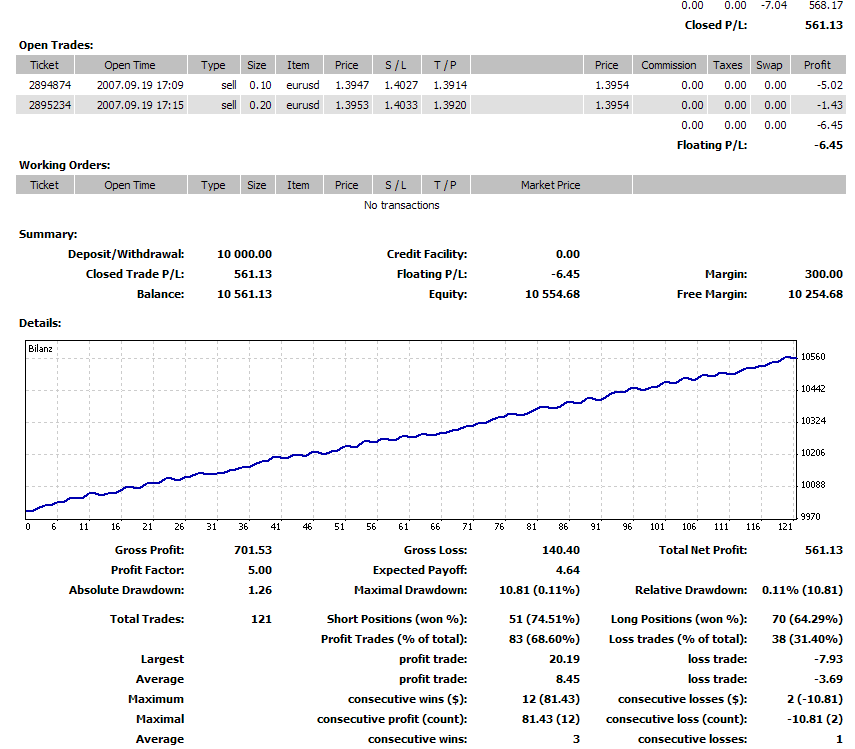Click the 'Summary:' section heading
The width and height of the screenshot is (855, 749).
48,234
